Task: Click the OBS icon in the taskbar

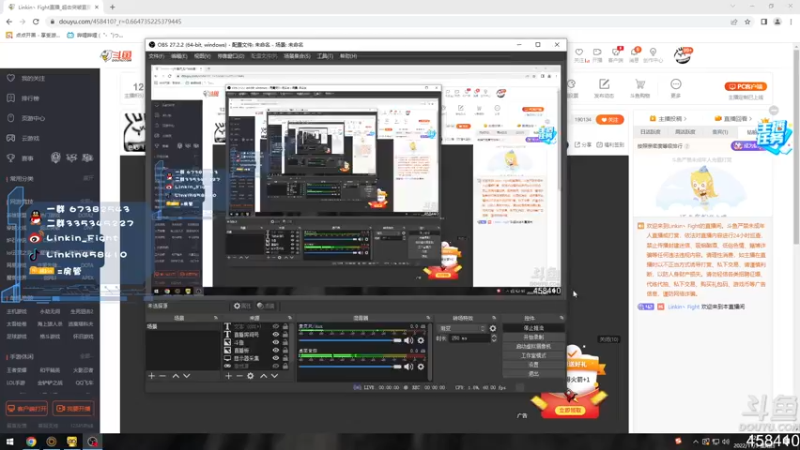Action: pos(92,441)
